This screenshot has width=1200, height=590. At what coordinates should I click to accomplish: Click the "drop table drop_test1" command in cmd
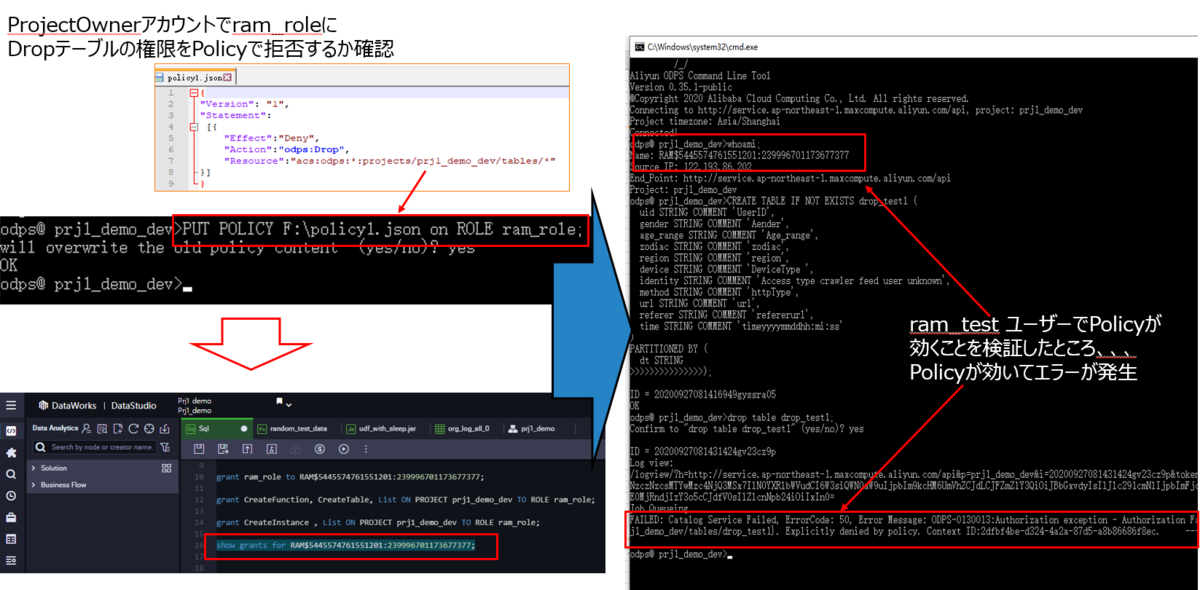tap(780, 416)
